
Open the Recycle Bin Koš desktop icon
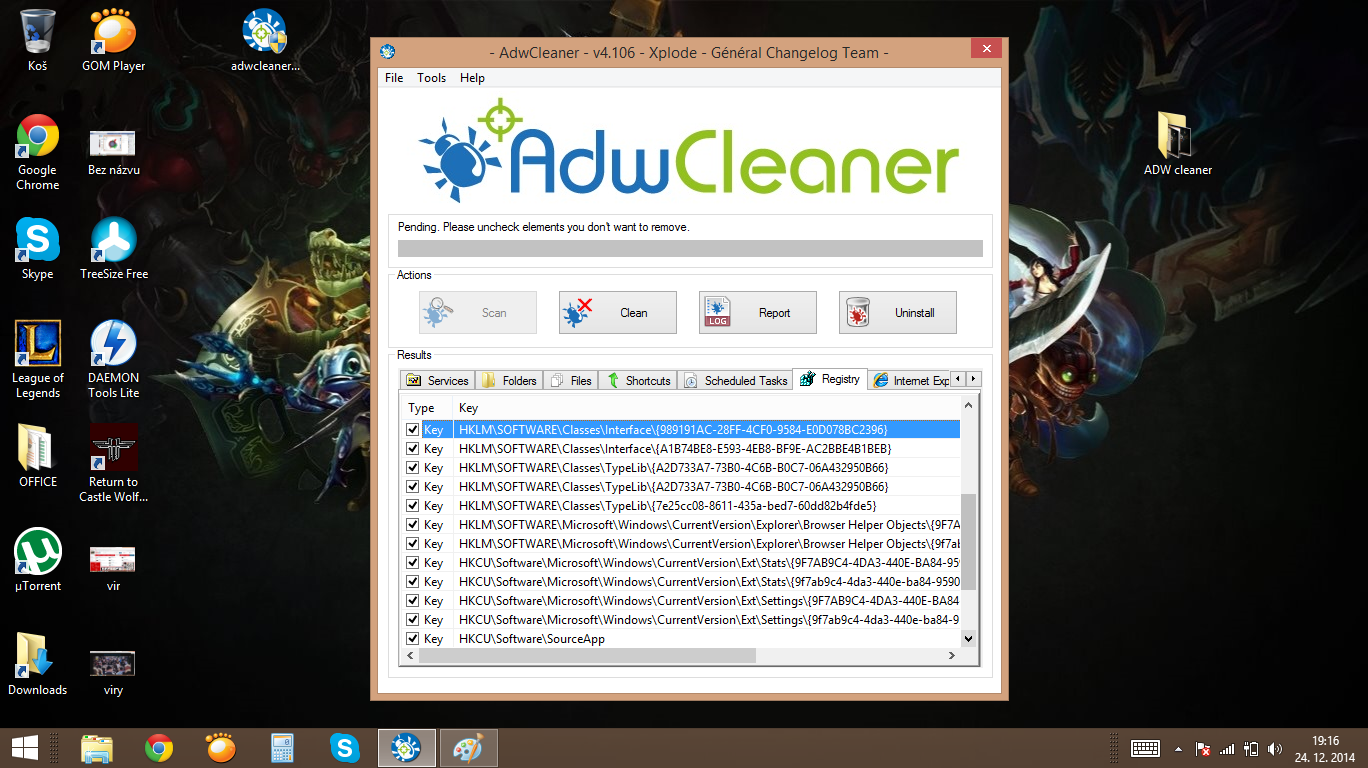click(38, 41)
